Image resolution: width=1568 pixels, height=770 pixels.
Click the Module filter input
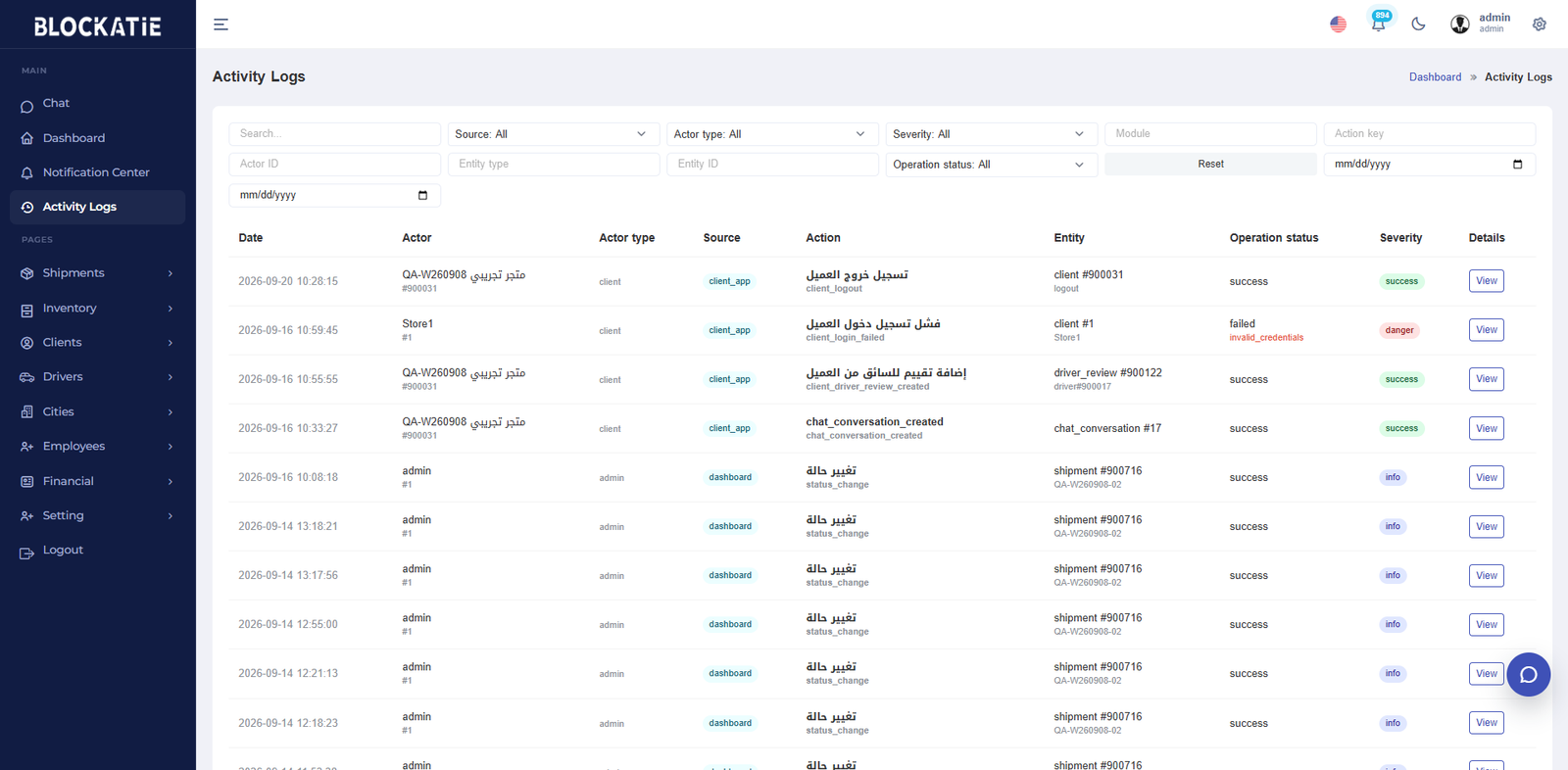[x=1210, y=134]
